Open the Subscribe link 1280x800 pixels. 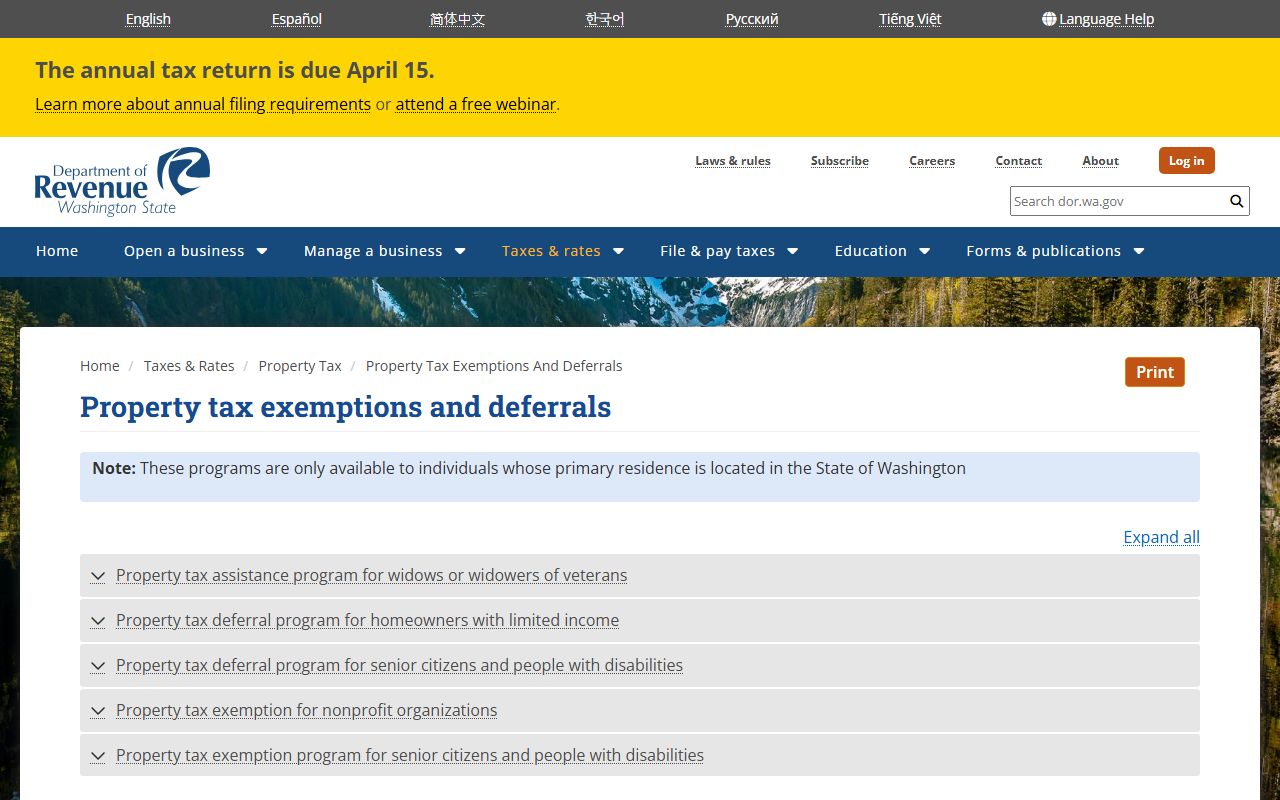coord(840,161)
